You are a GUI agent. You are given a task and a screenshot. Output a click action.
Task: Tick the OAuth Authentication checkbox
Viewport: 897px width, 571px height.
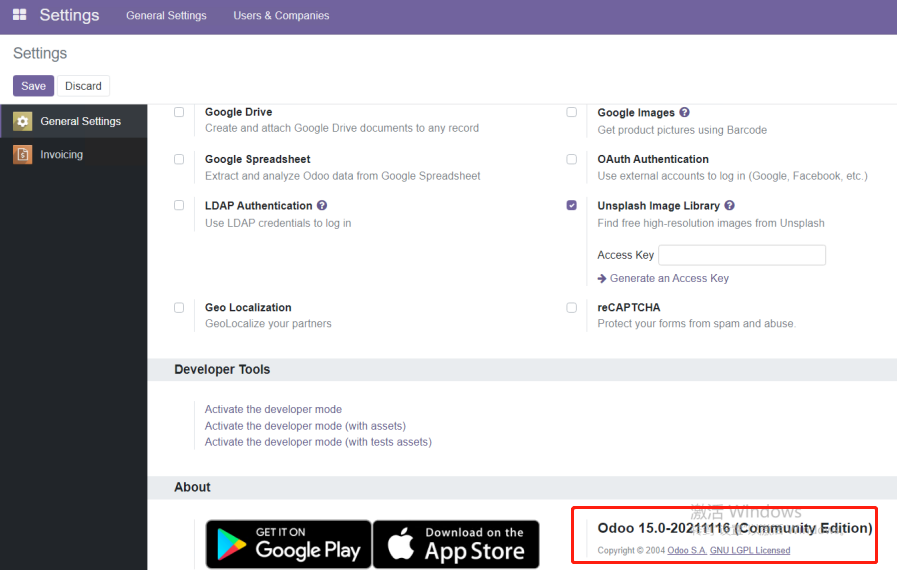click(572, 159)
